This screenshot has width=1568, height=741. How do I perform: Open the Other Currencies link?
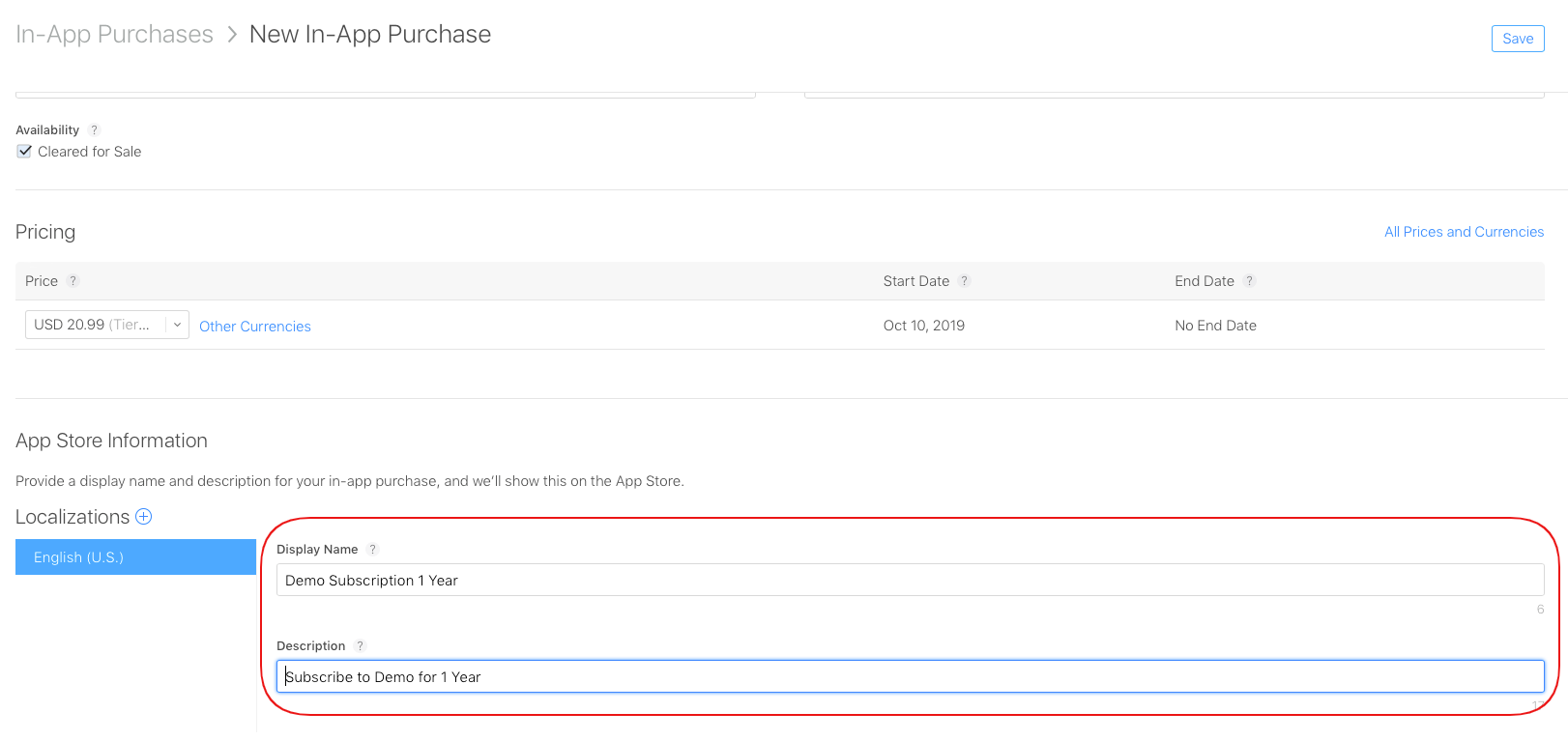pos(255,327)
